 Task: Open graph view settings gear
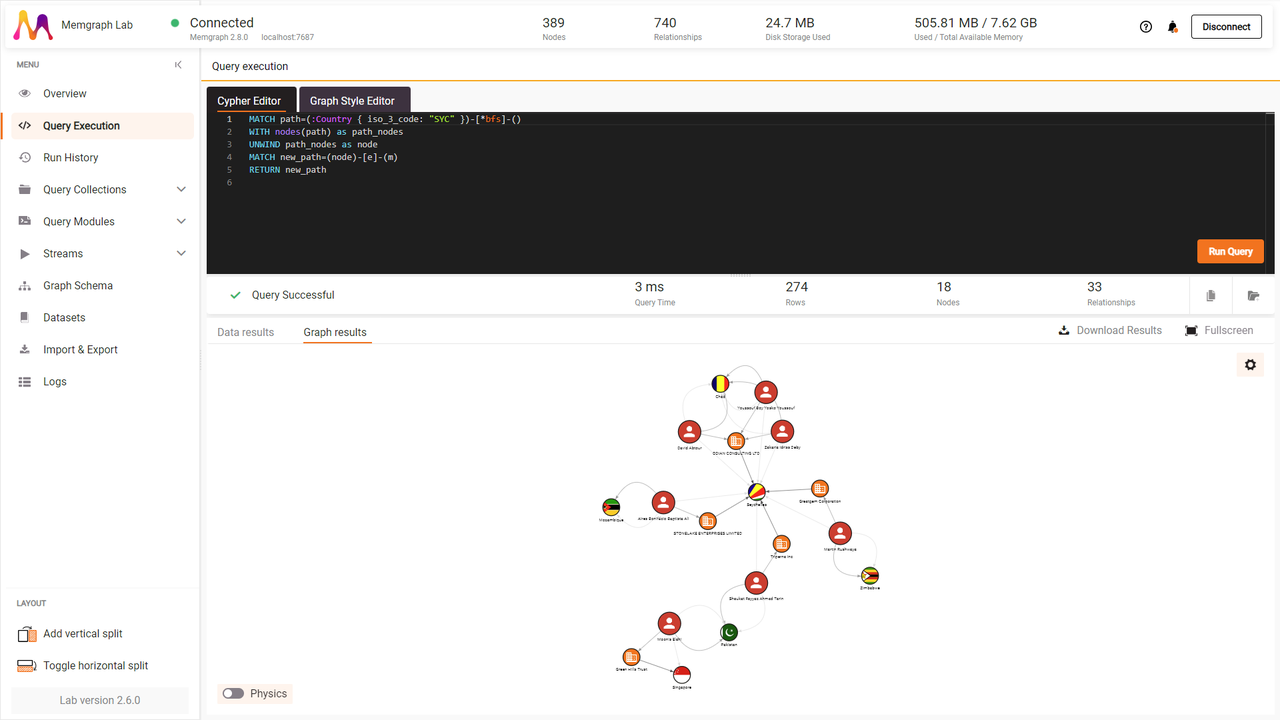click(1249, 364)
